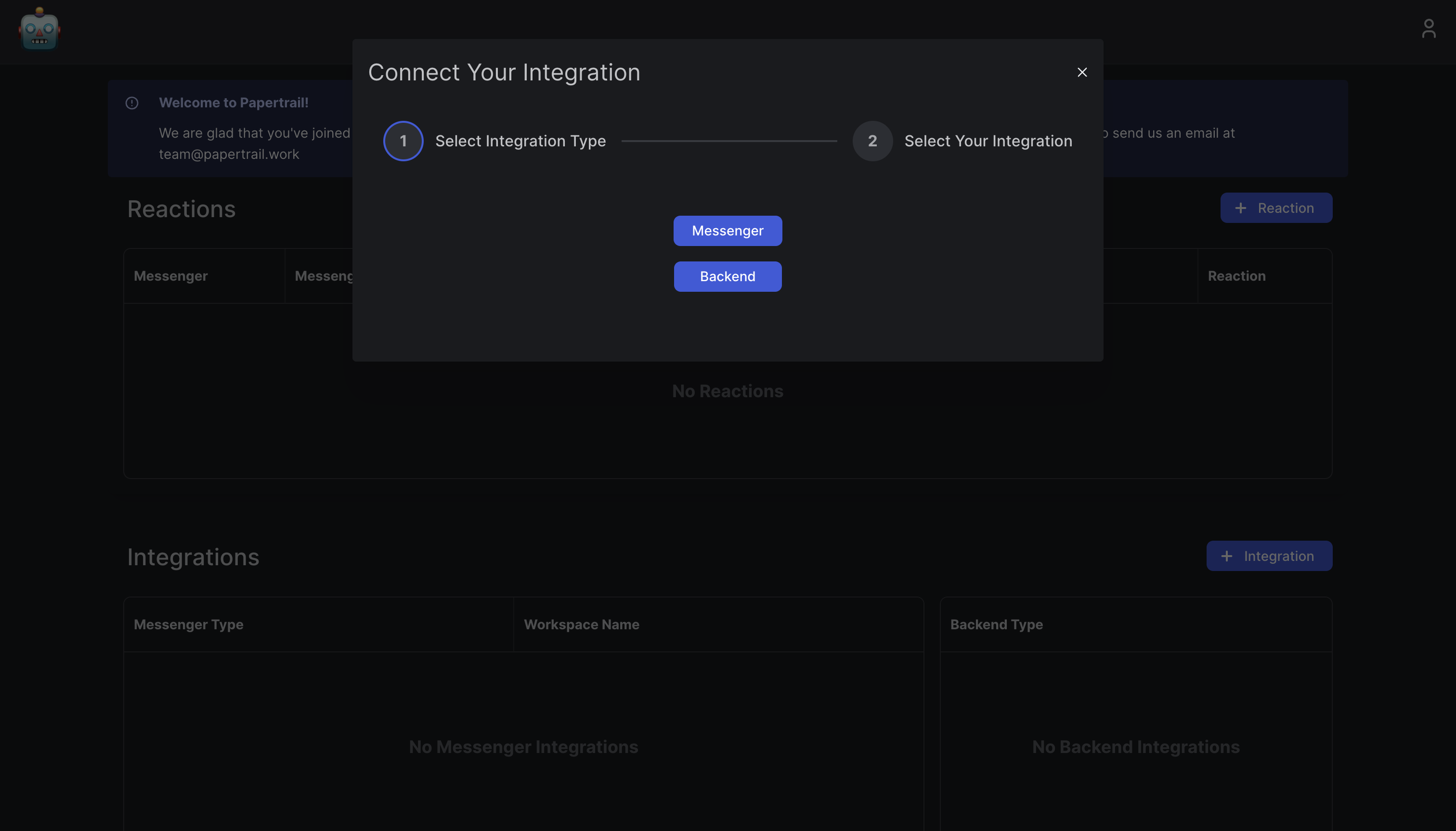Click the team@papertrail.work email text
Image resolution: width=1456 pixels, height=831 pixels.
[x=229, y=155]
